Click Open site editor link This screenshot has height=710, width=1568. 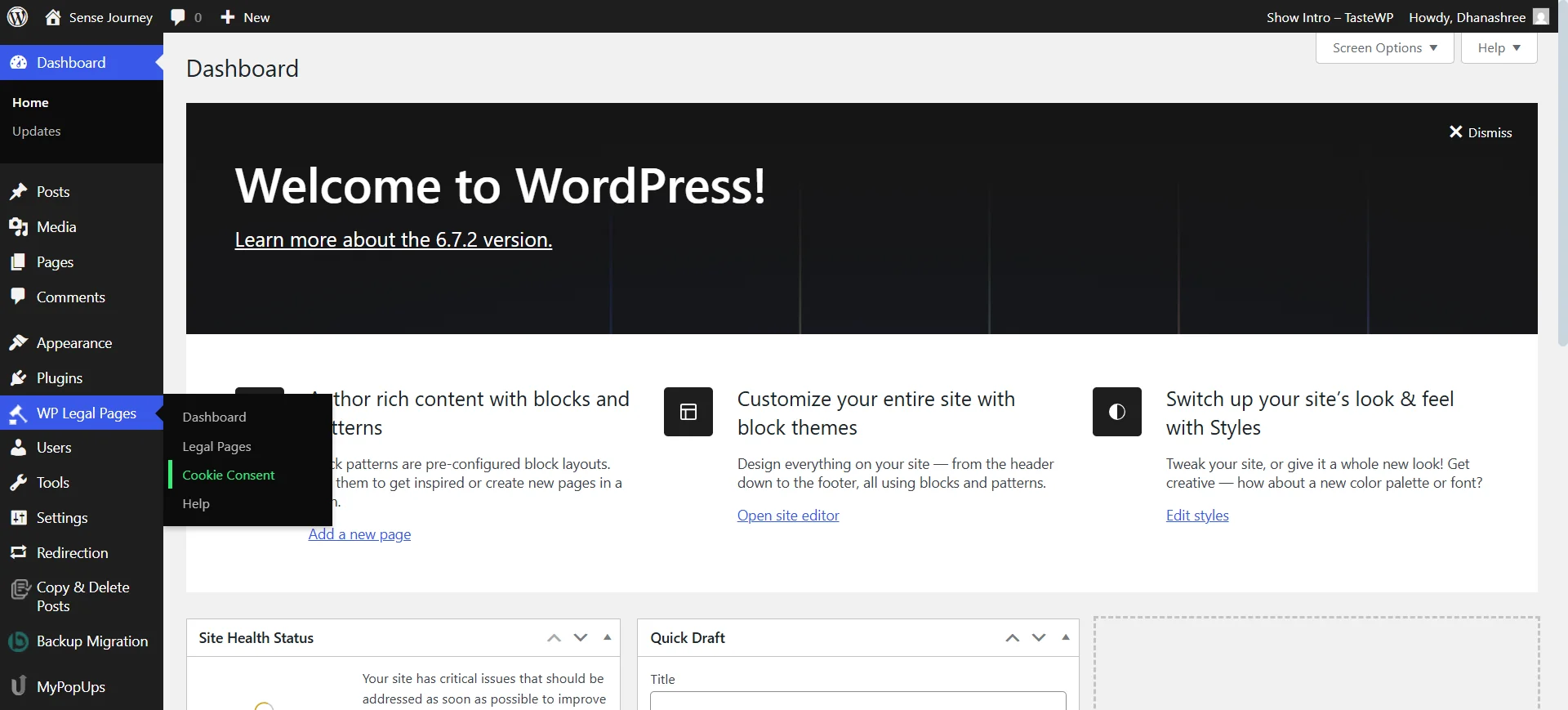pyautogui.click(x=788, y=516)
